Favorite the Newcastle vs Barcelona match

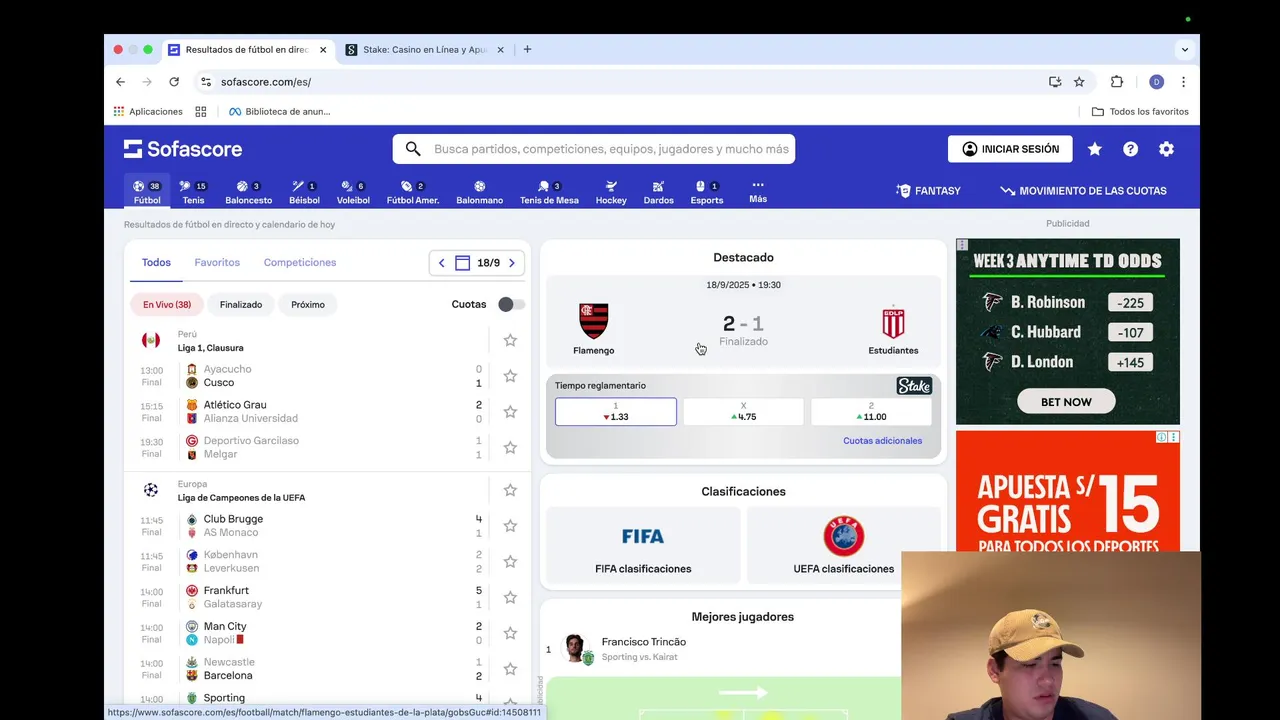(x=510, y=669)
